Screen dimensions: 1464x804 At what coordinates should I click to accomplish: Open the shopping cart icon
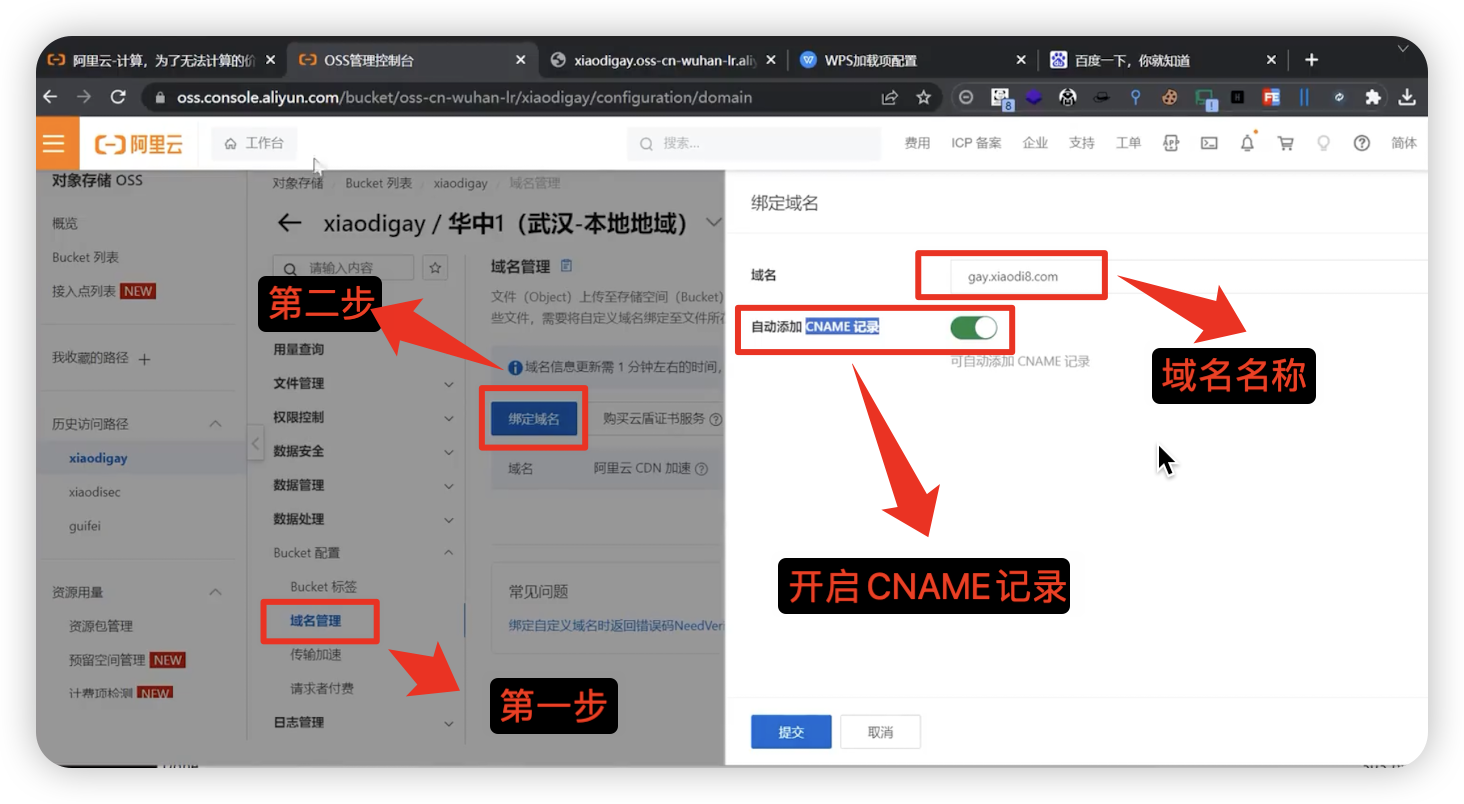tap(1286, 143)
